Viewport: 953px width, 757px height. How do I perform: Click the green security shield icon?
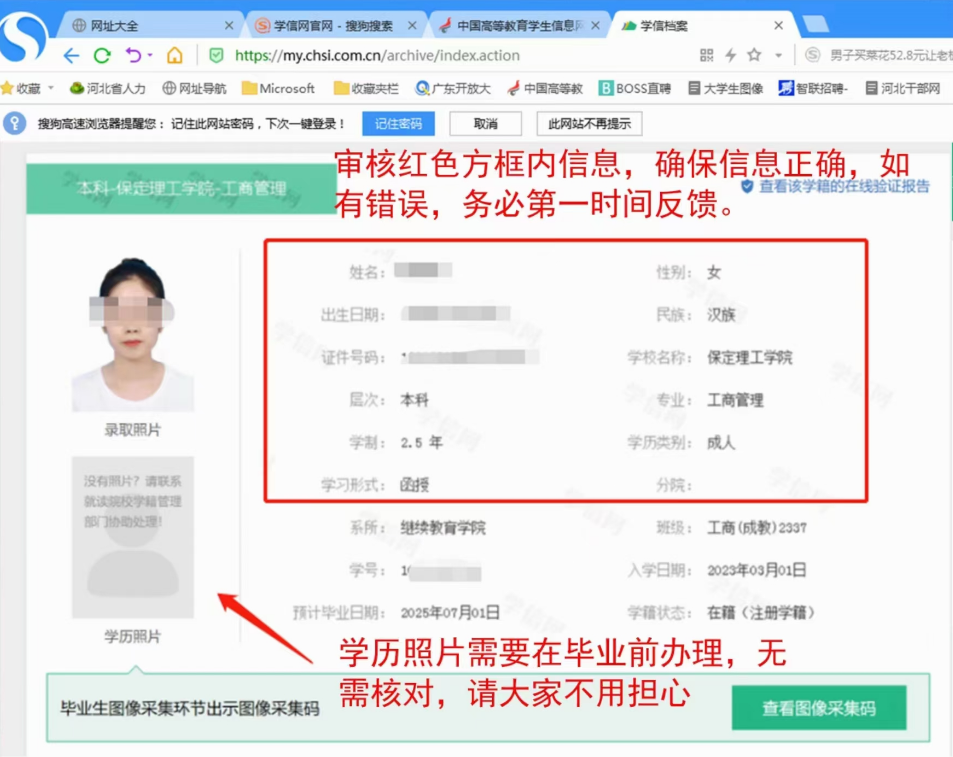[x=216, y=55]
